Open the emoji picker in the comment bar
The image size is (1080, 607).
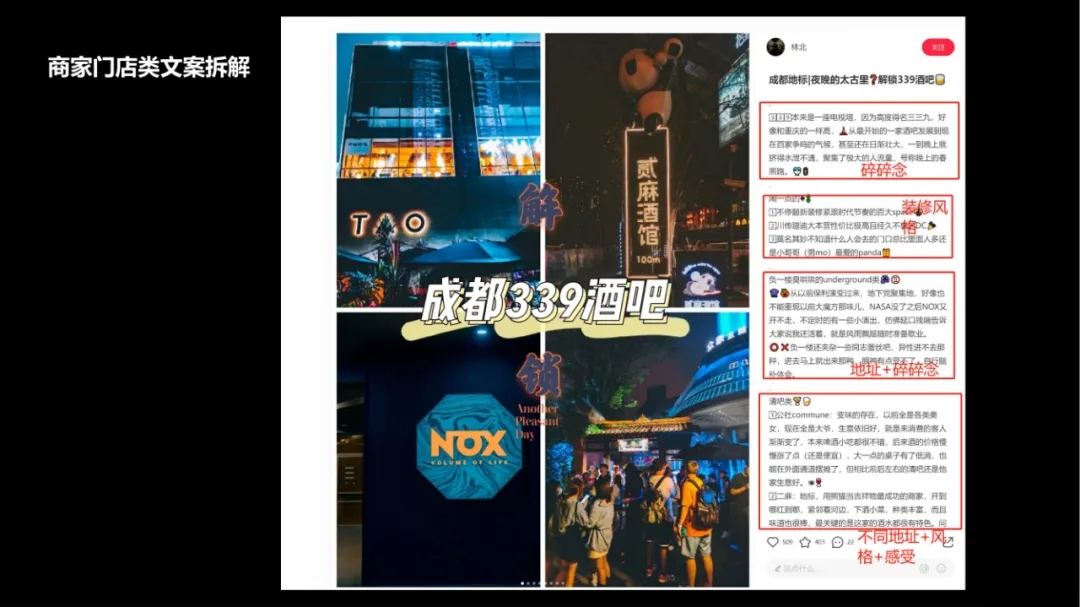(941, 569)
